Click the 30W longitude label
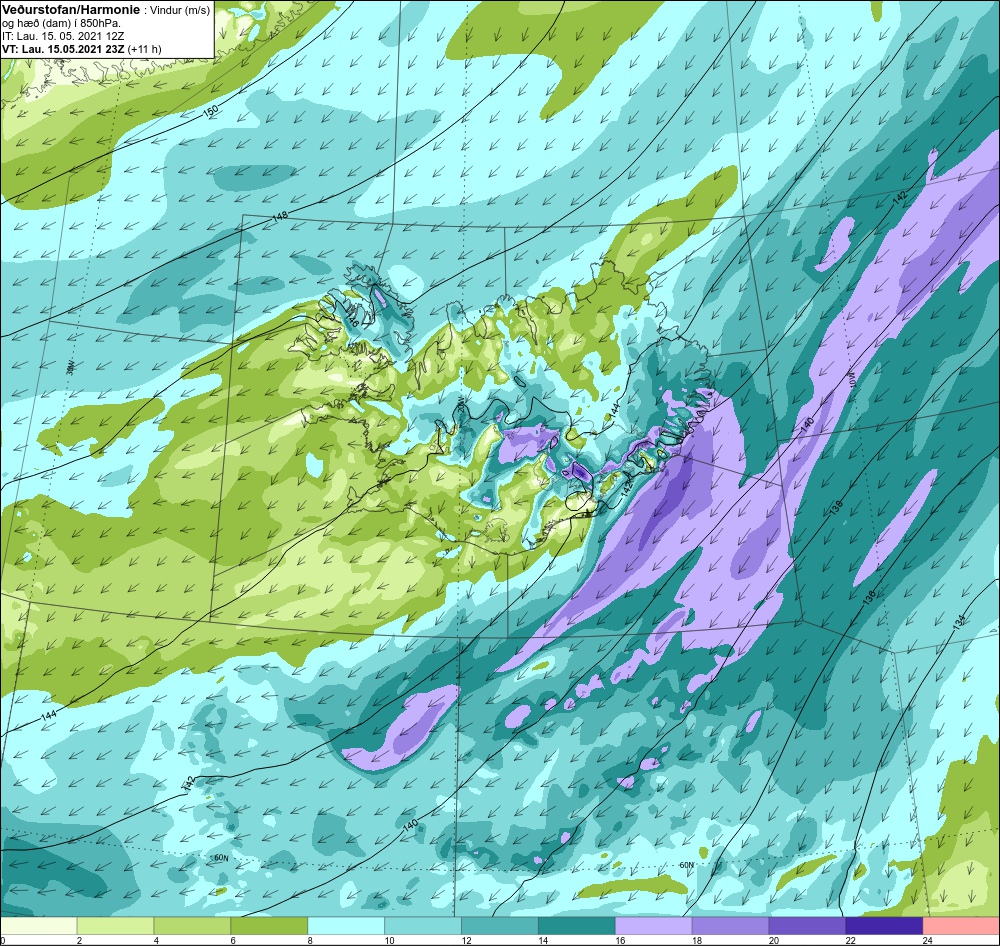This screenshot has height=946, width=1000. click(70, 368)
